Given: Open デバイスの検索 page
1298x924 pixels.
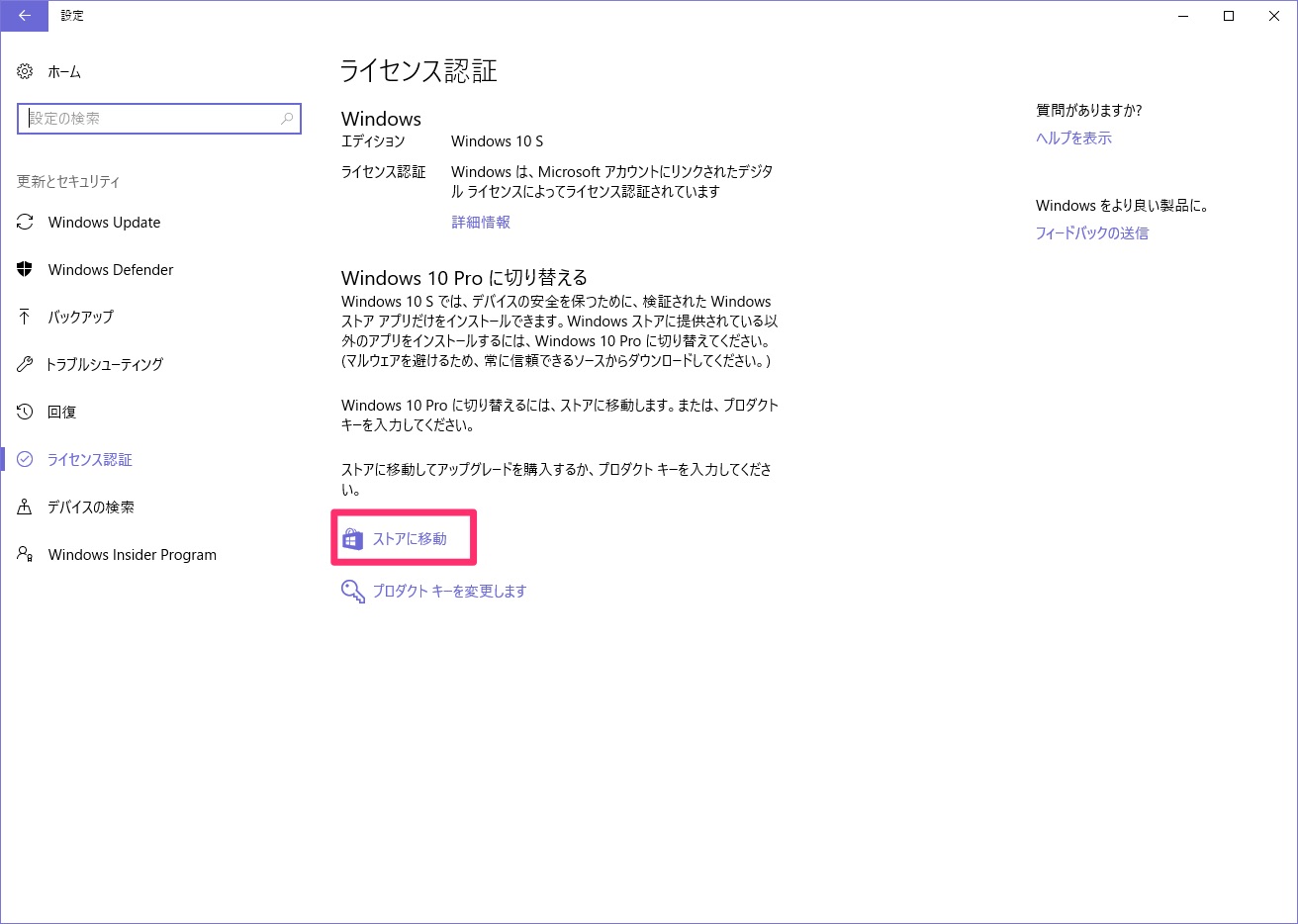Looking at the screenshot, I should coord(91,507).
